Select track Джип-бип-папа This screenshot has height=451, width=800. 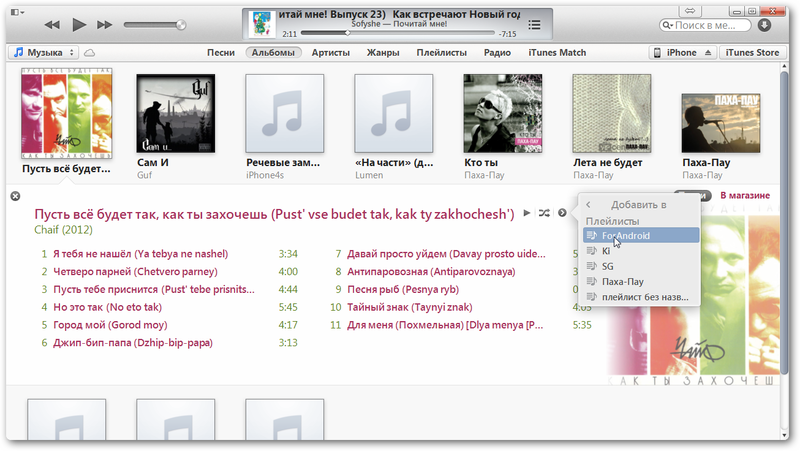pyautogui.click(x=133, y=343)
